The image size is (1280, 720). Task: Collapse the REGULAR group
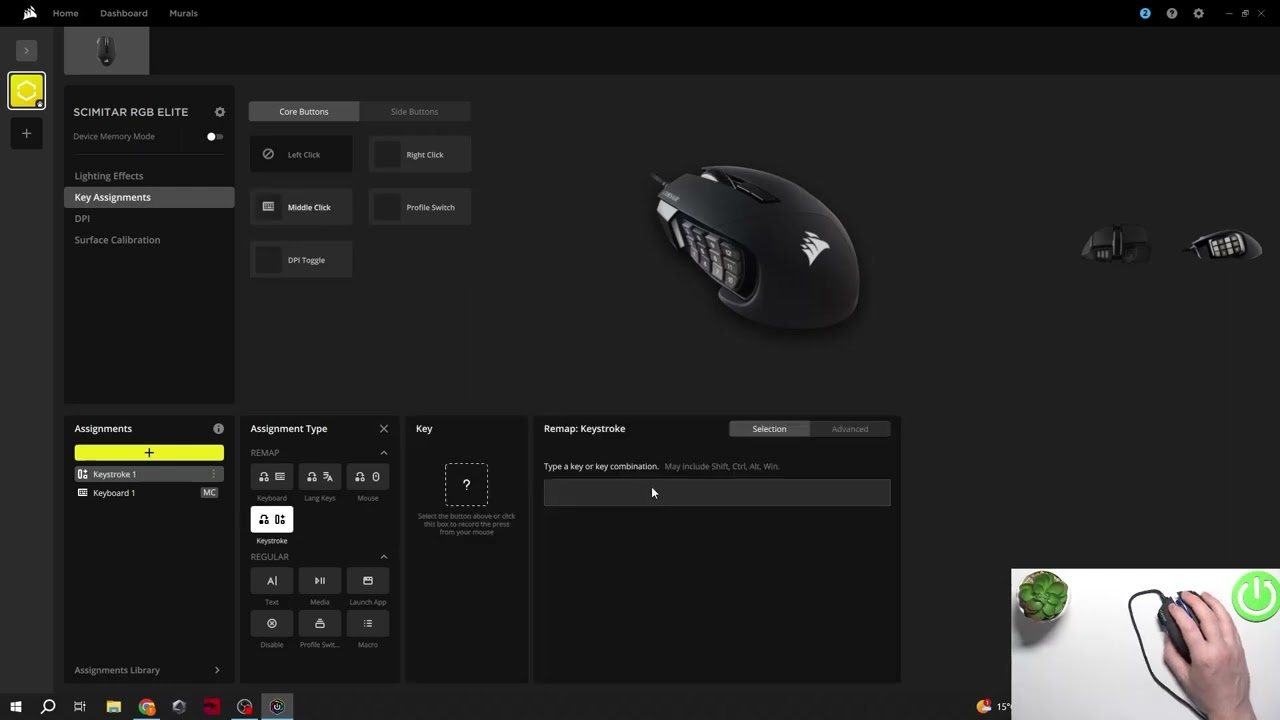point(383,557)
